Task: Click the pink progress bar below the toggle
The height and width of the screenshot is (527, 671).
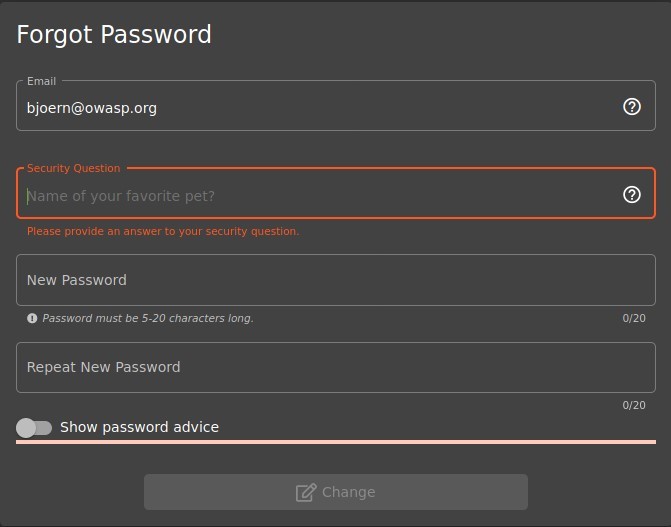Action: pyautogui.click(x=336, y=441)
